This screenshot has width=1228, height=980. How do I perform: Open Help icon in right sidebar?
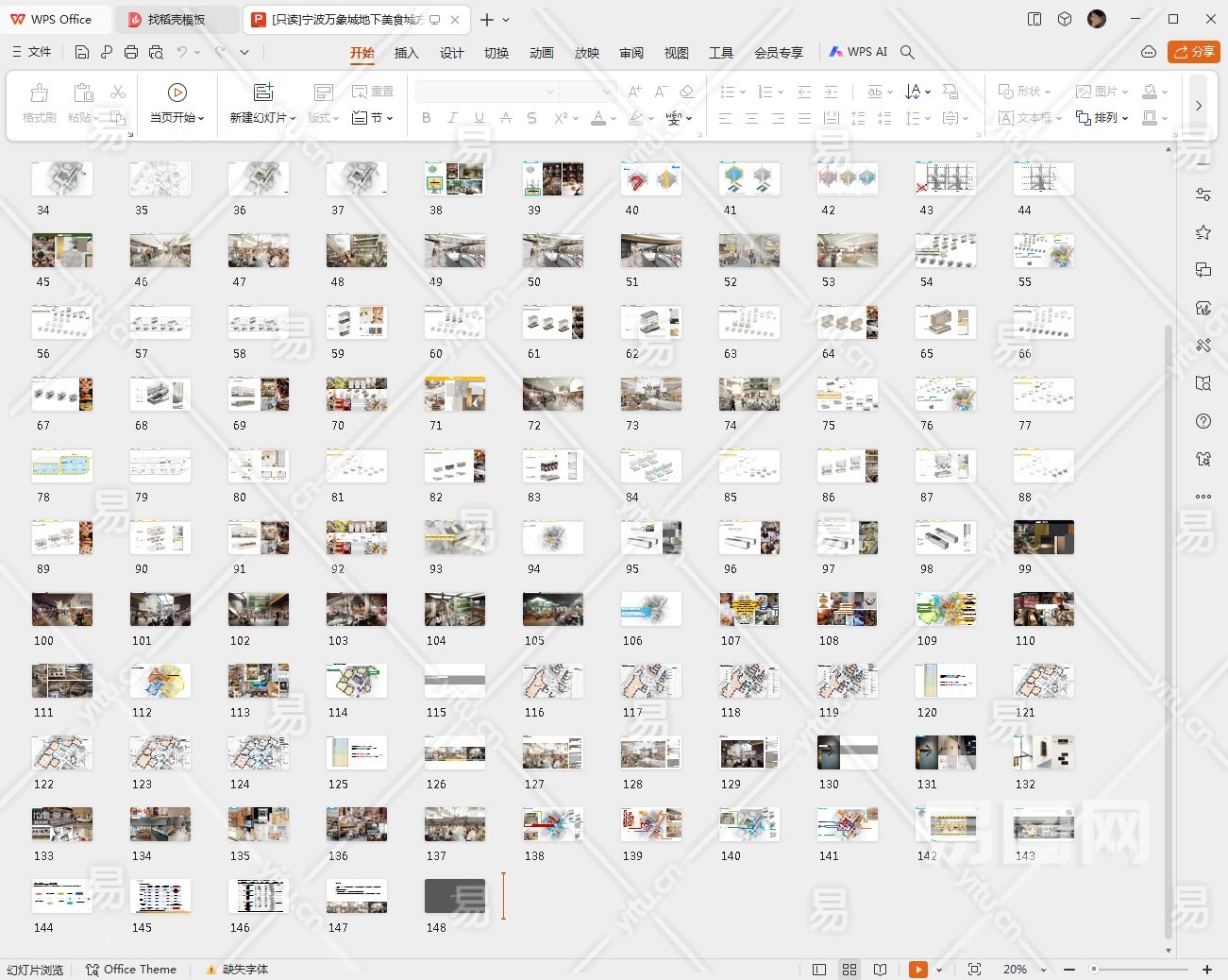click(1203, 421)
